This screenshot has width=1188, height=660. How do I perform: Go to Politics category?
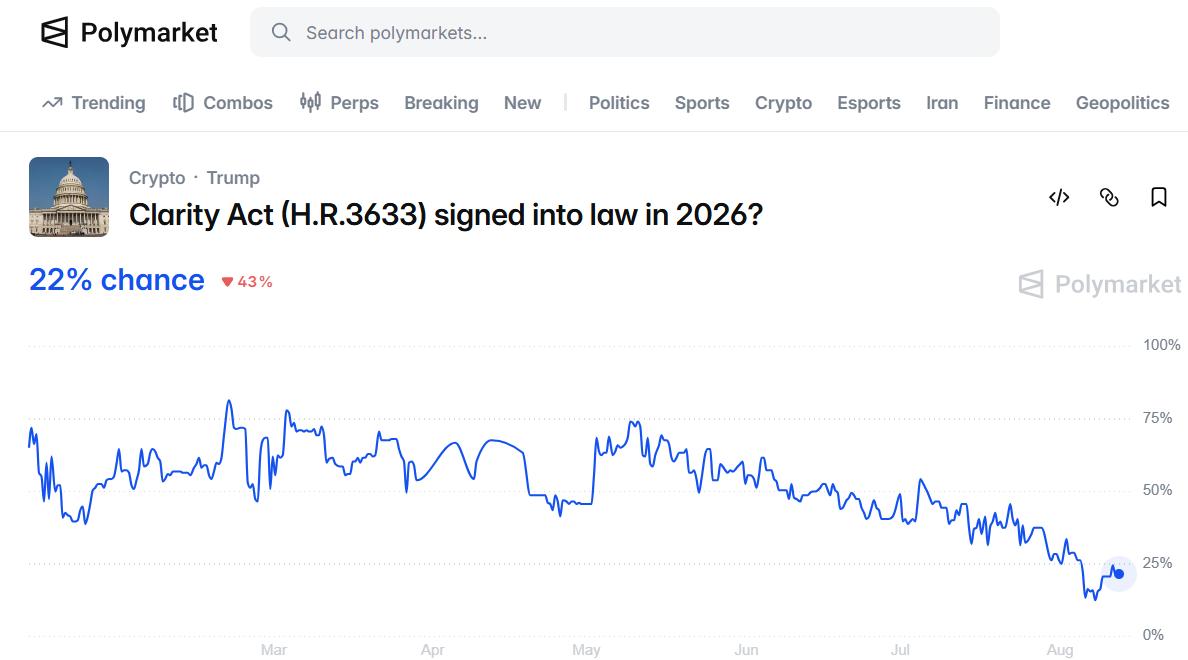click(619, 103)
